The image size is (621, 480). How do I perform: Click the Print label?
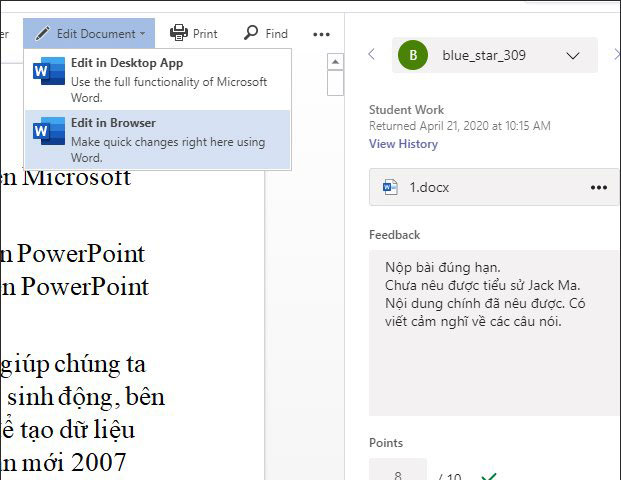click(x=205, y=34)
